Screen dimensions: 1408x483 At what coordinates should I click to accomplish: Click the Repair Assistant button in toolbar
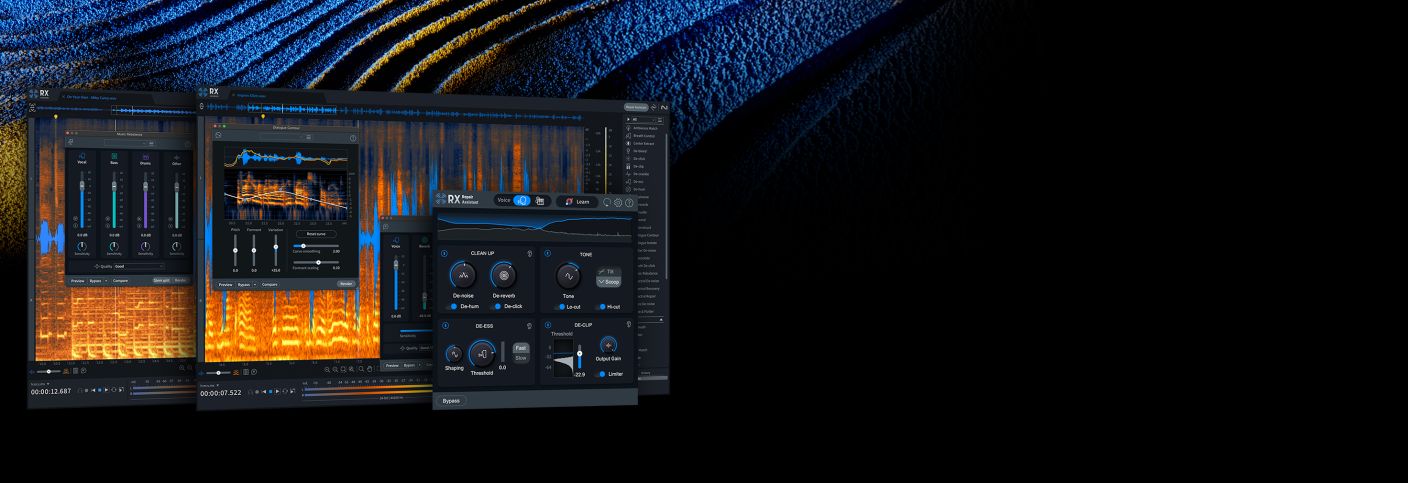click(636, 106)
